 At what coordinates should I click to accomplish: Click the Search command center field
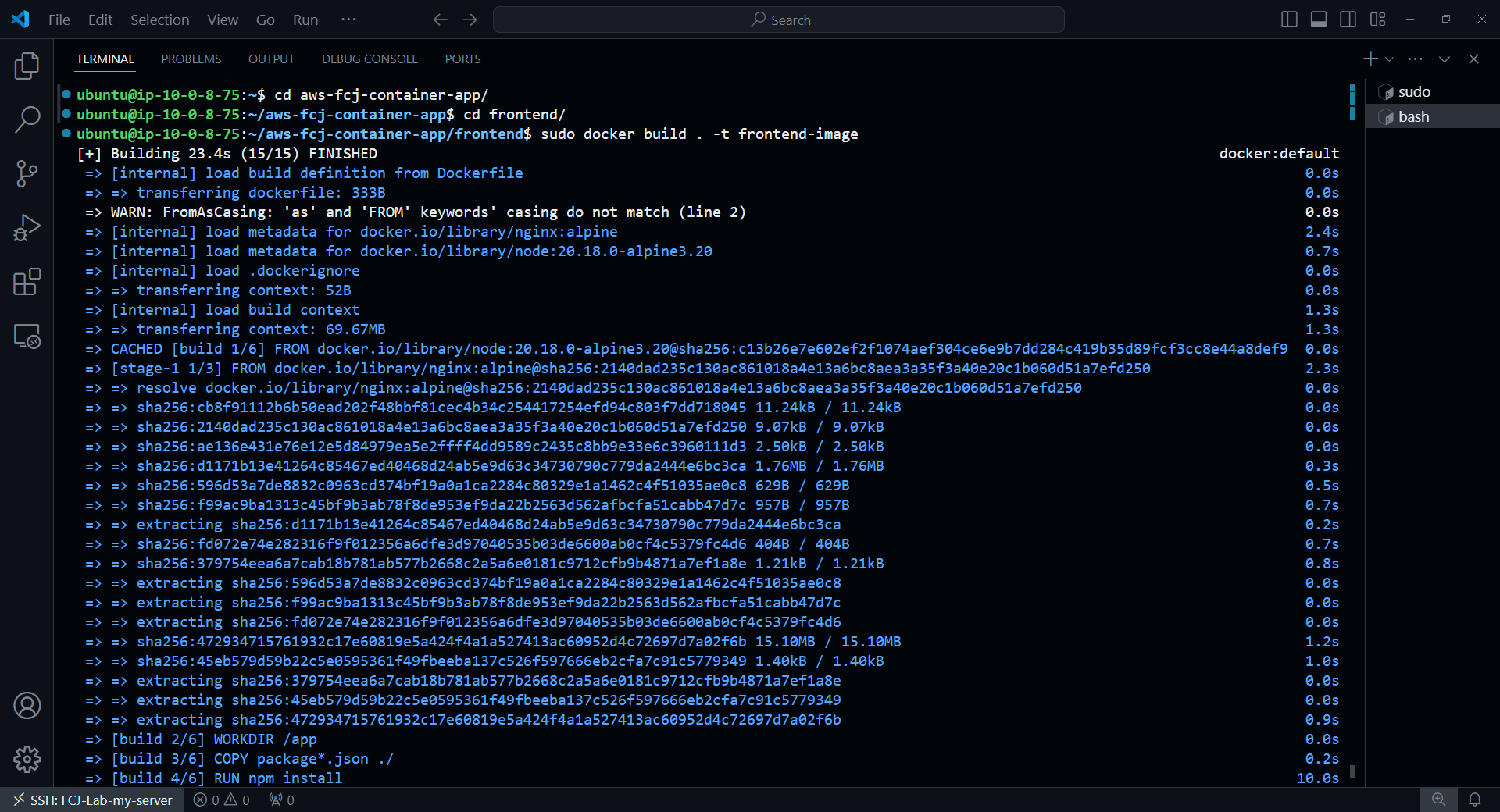(779, 20)
